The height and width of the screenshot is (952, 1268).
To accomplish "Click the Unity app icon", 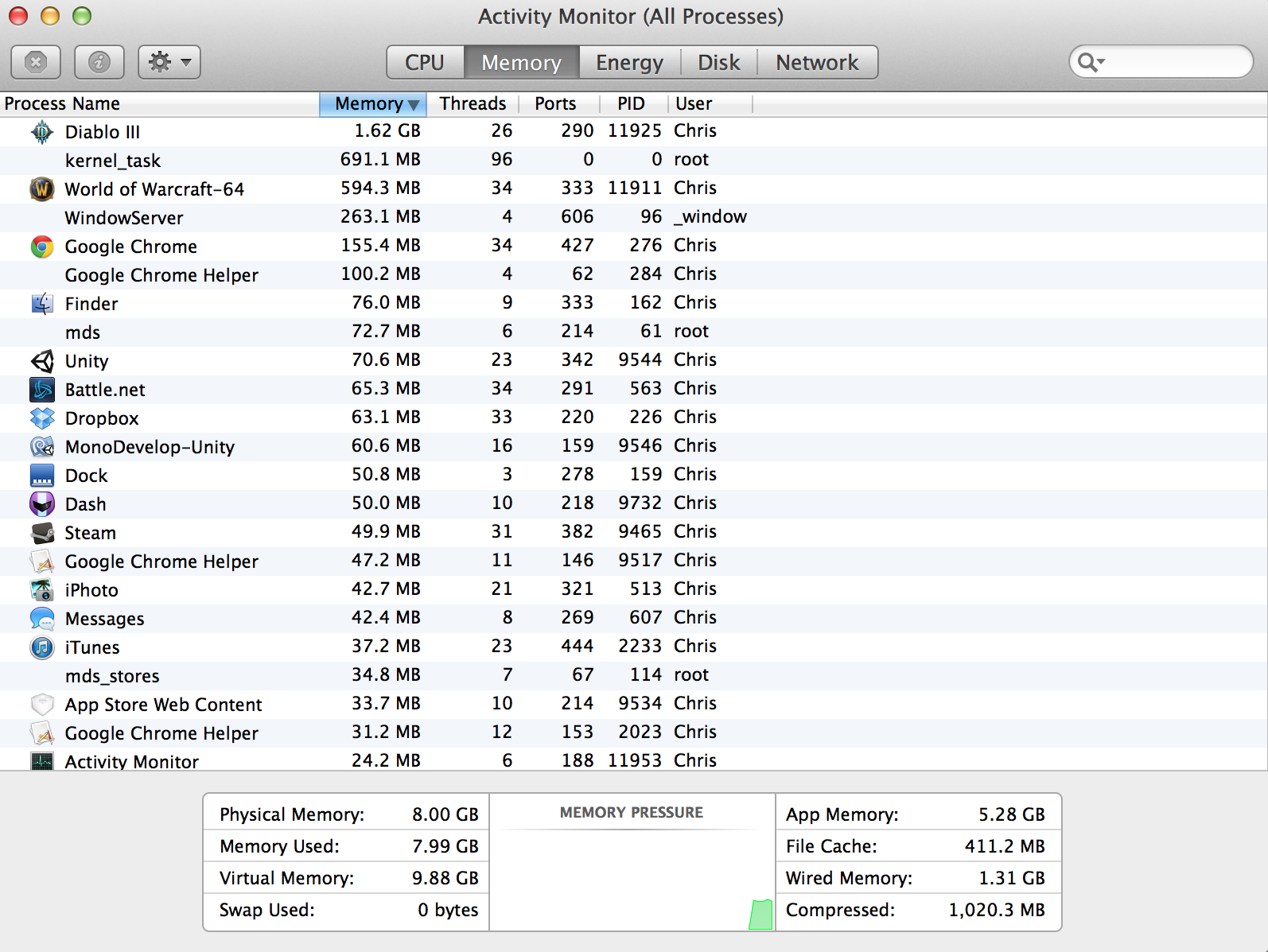I will pyautogui.click(x=42, y=360).
